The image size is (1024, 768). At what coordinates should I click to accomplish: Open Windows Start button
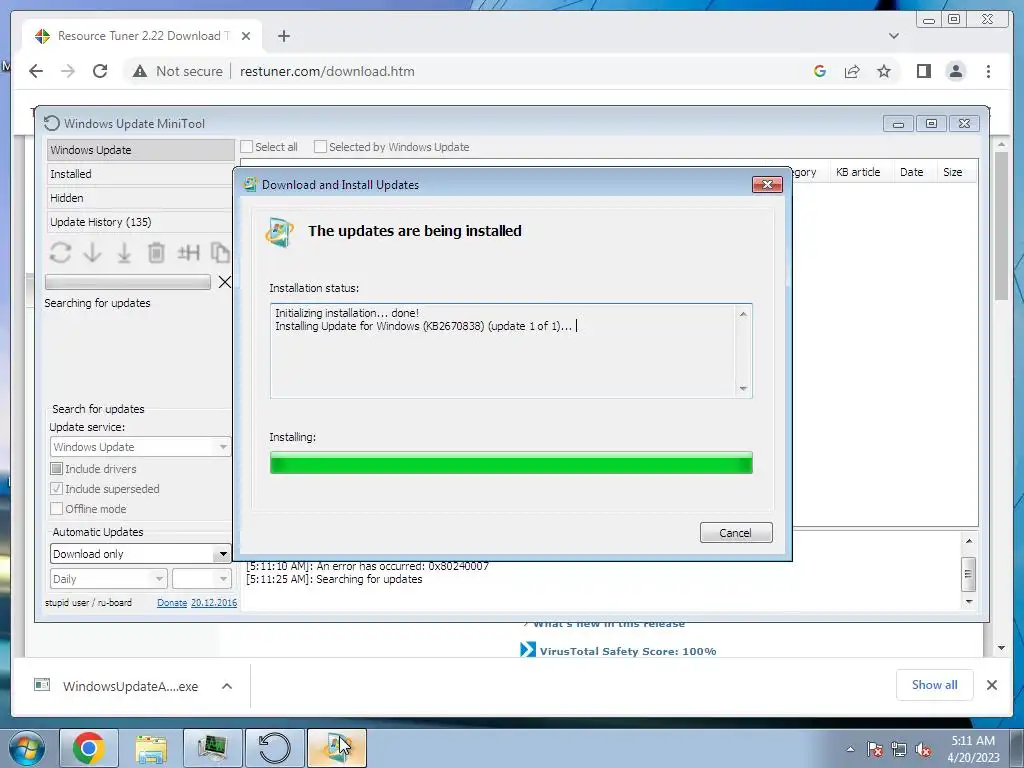27,748
